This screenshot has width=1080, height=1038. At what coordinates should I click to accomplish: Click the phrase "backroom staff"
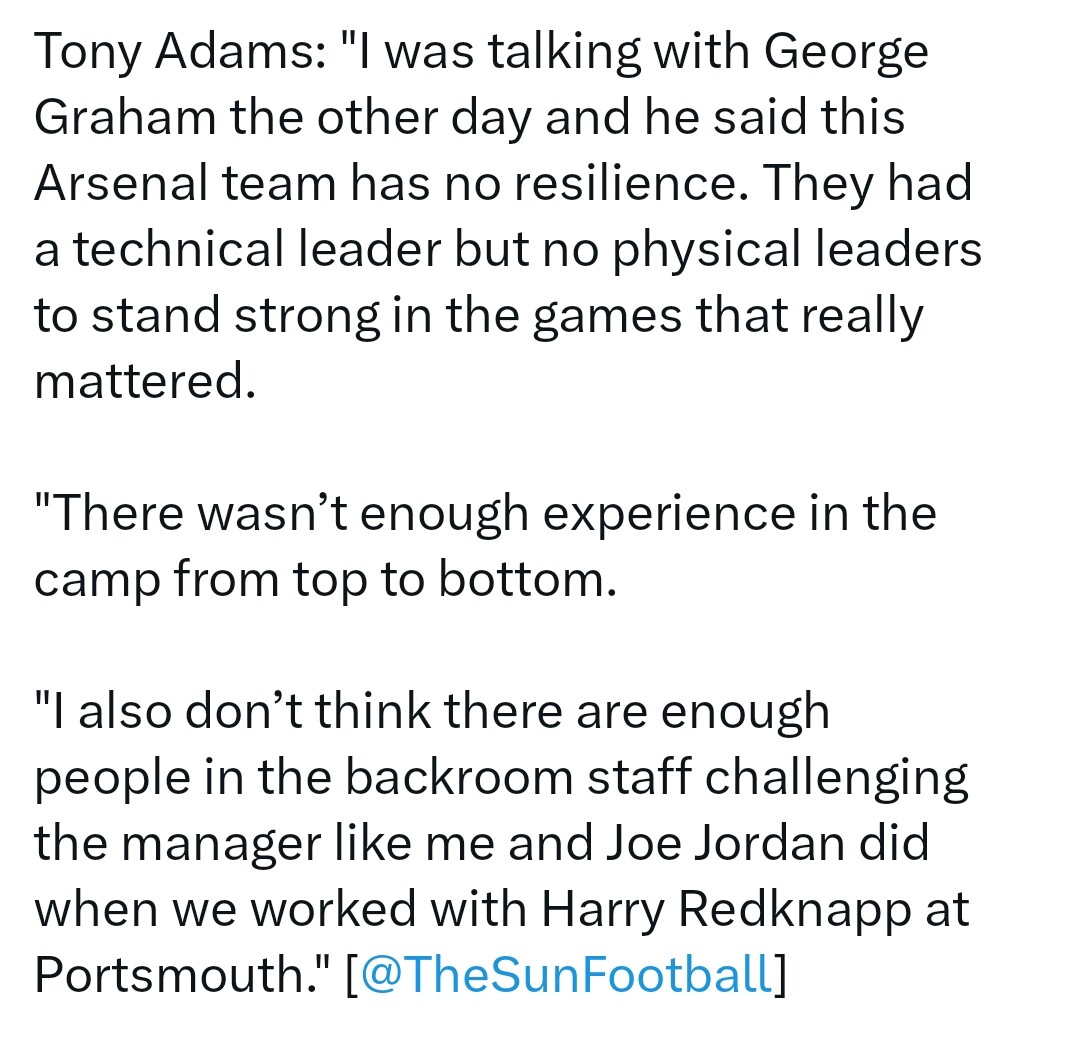[x=518, y=777]
